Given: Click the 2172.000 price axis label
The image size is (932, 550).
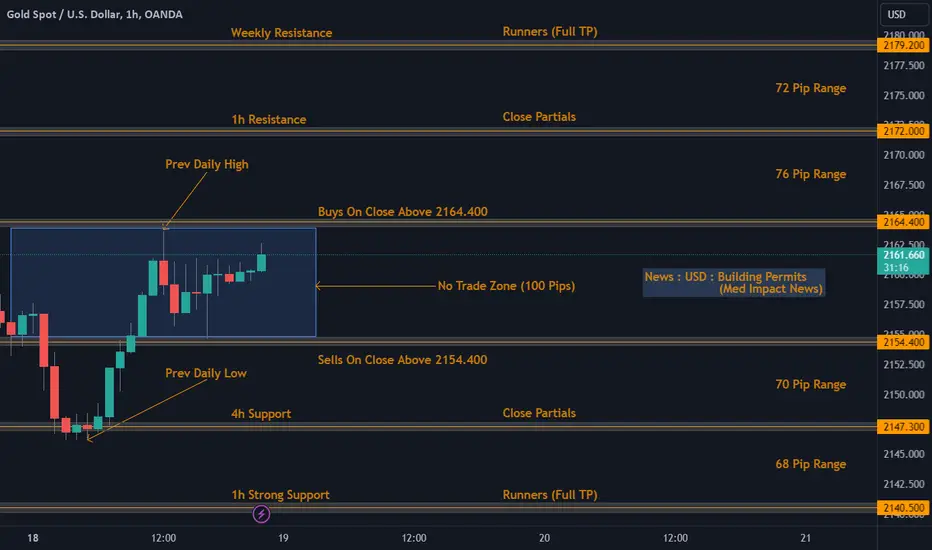Looking at the screenshot, I should point(903,131).
